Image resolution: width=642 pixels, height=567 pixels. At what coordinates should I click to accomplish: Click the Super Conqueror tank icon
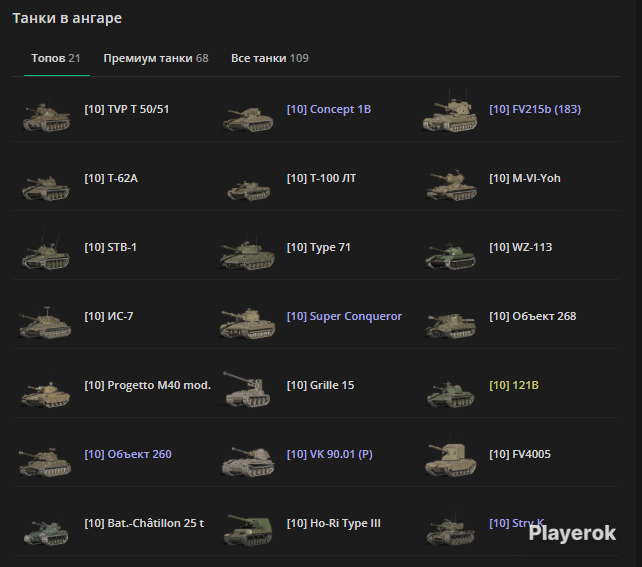click(x=247, y=323)
